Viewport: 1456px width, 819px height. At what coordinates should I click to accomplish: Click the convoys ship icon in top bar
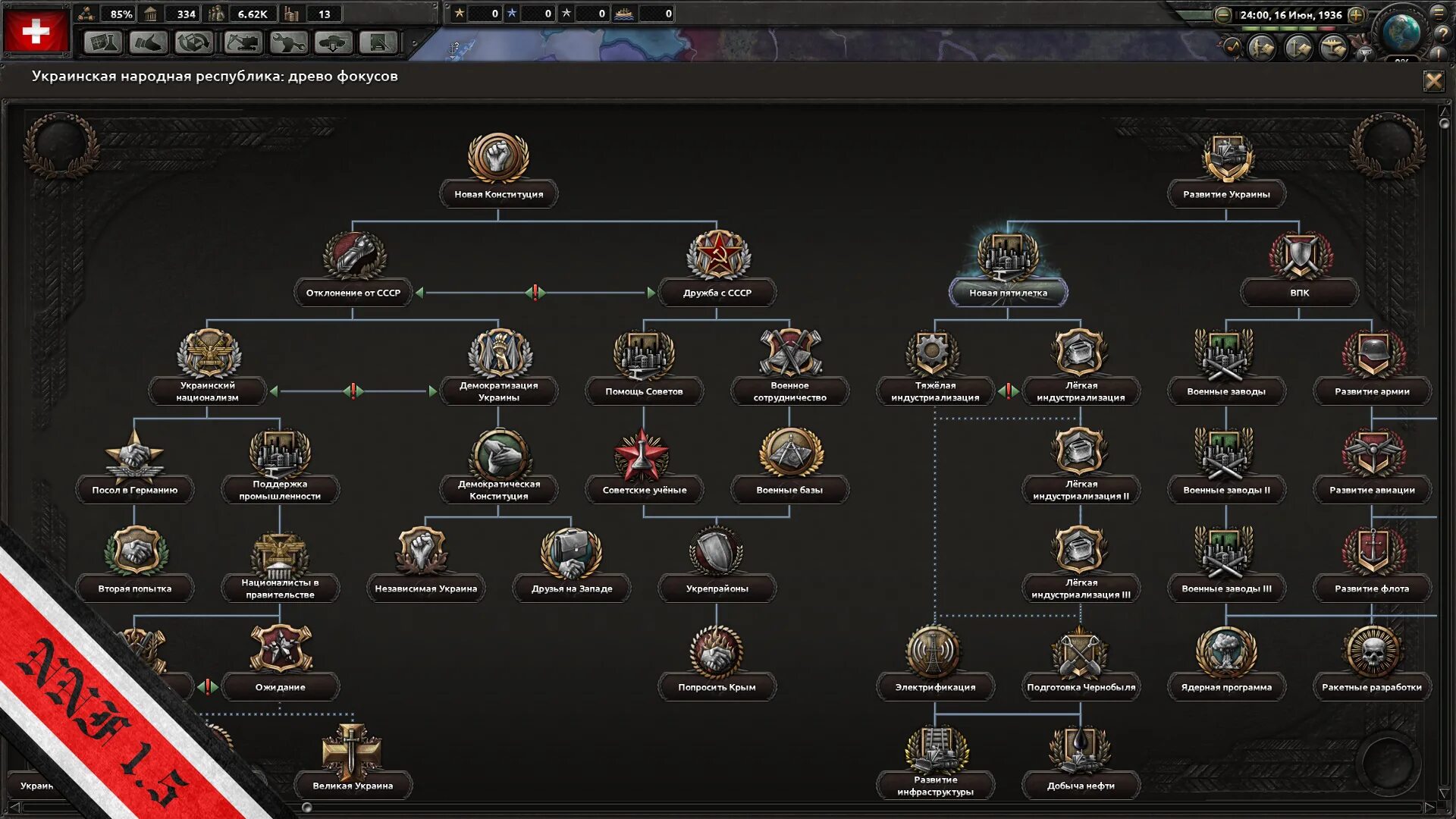[x=623, y=13]
